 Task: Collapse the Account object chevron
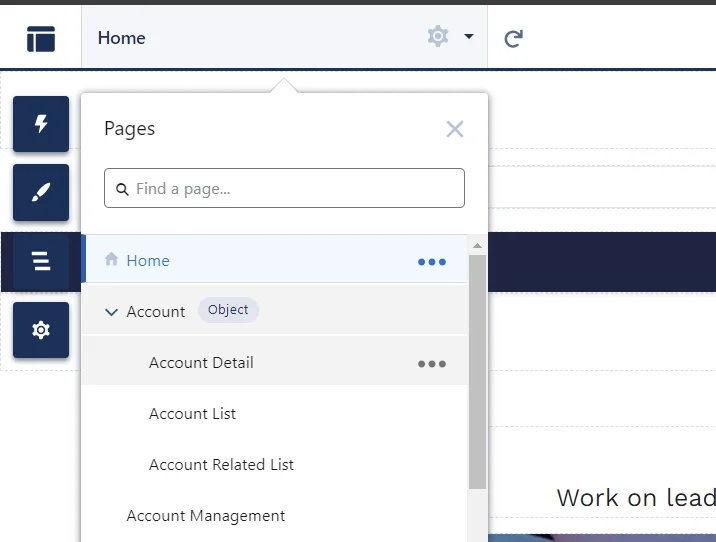tap(111, 312)
